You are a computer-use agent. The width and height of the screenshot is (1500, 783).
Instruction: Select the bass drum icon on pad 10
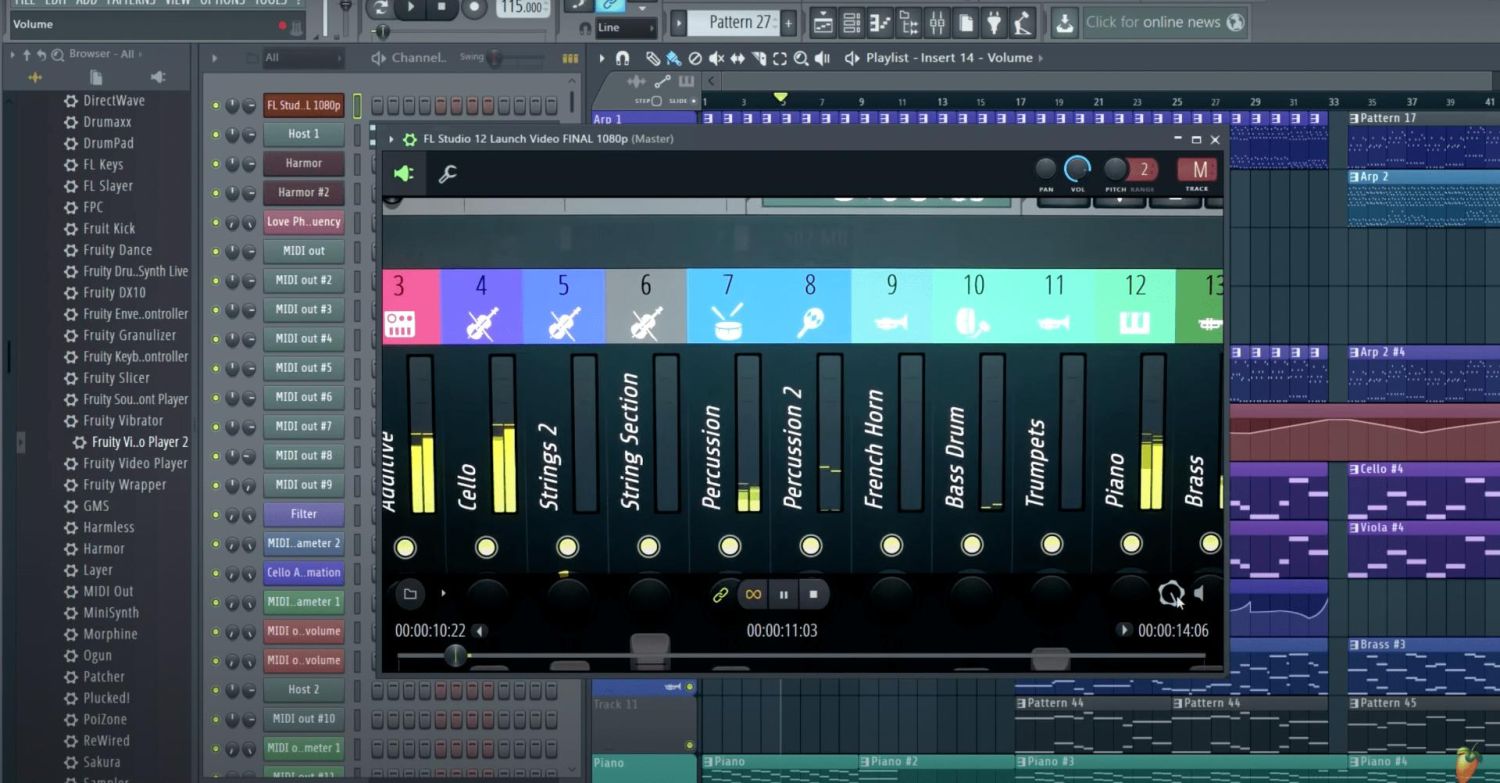[x=973, y=322]
